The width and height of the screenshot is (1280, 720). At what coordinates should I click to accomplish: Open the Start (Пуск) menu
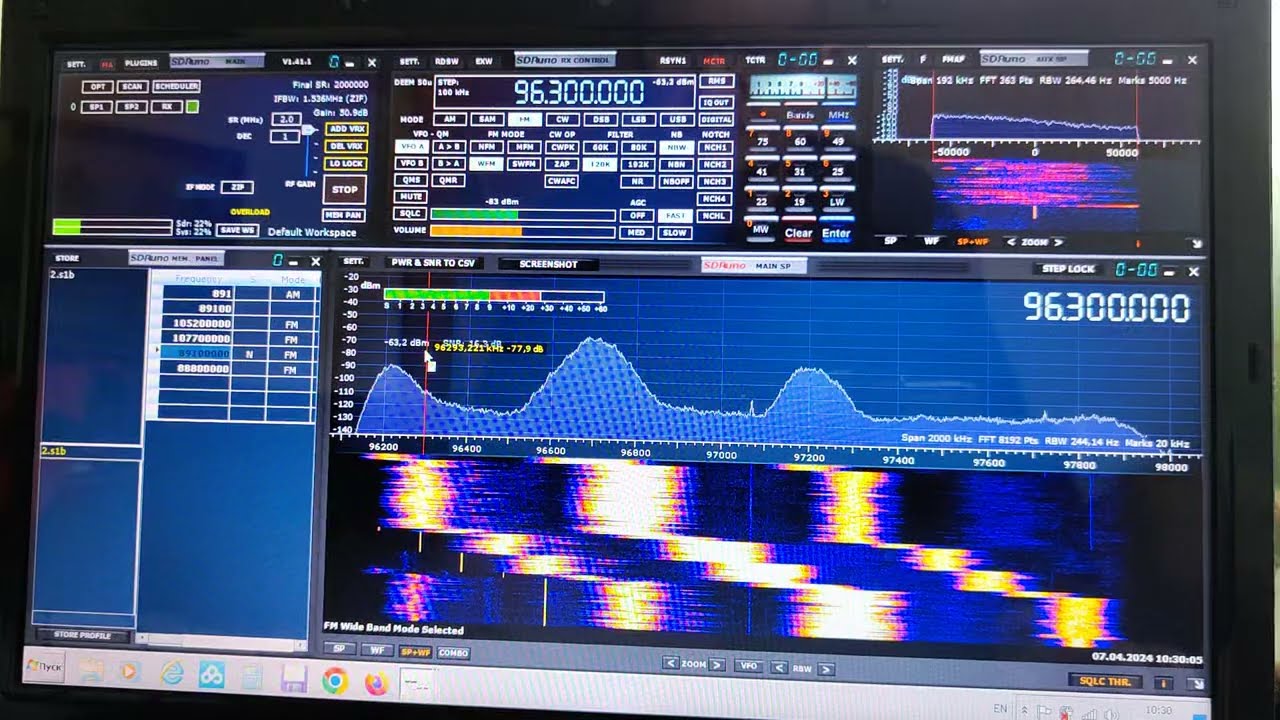44,666
